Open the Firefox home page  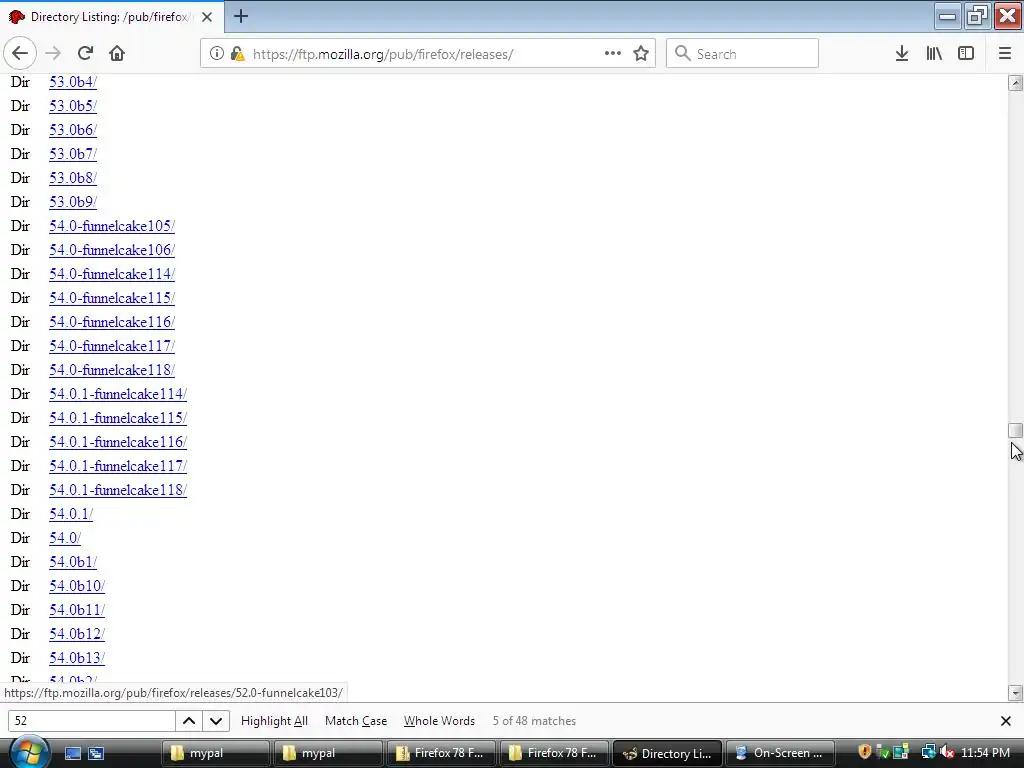pos(117,54)
